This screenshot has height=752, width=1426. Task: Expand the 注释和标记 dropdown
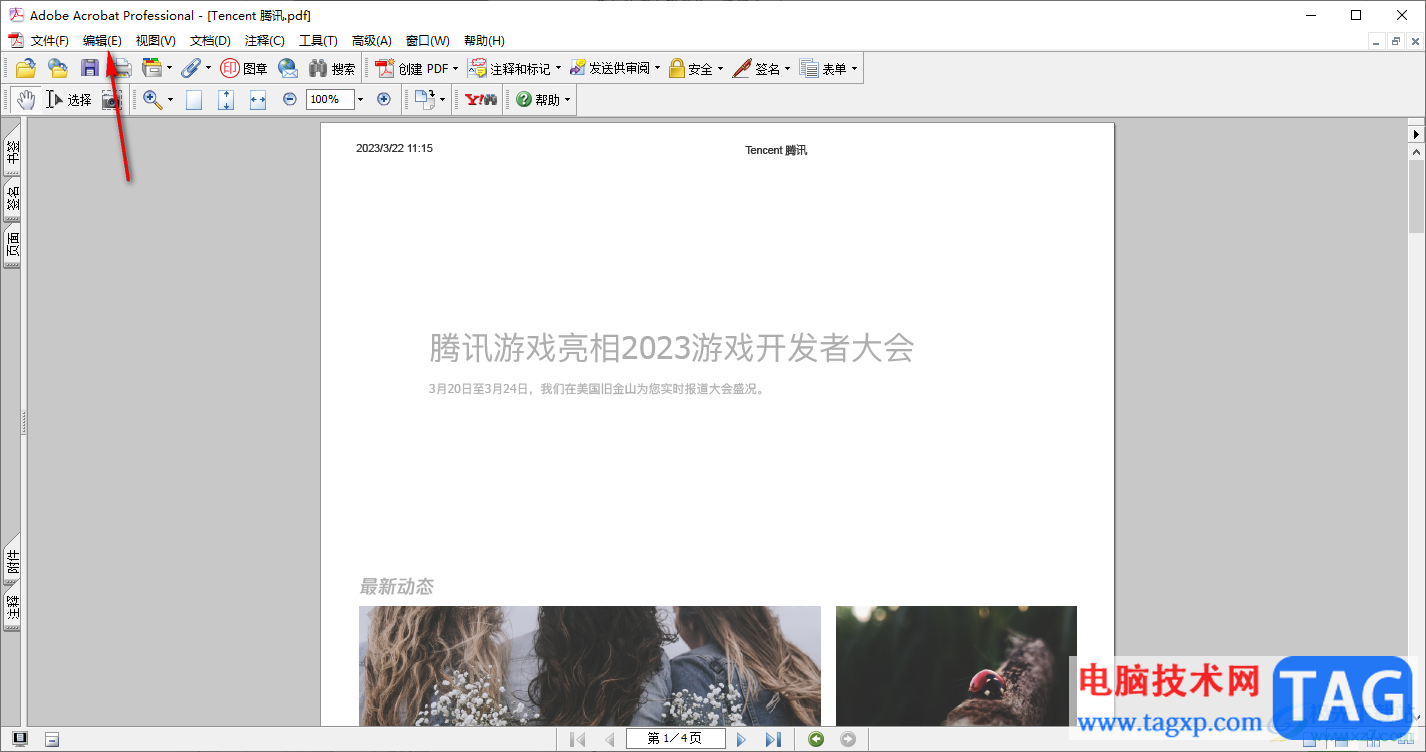(x=558, y=69)
